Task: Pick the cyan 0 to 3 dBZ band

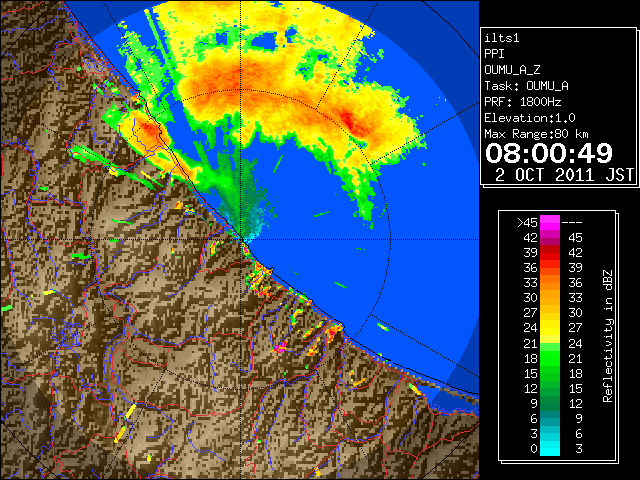Action: click(x=550, y=448)
